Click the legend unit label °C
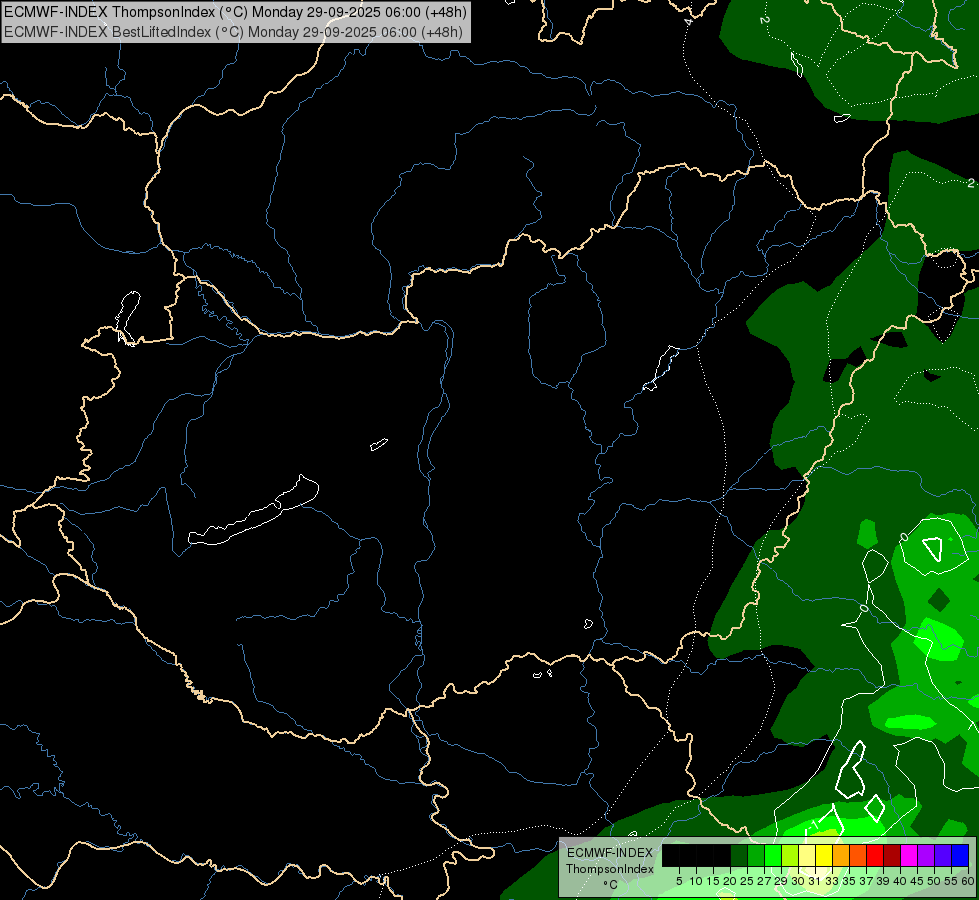The height and width of the screenshot is (900, 979). pos(611,885)
